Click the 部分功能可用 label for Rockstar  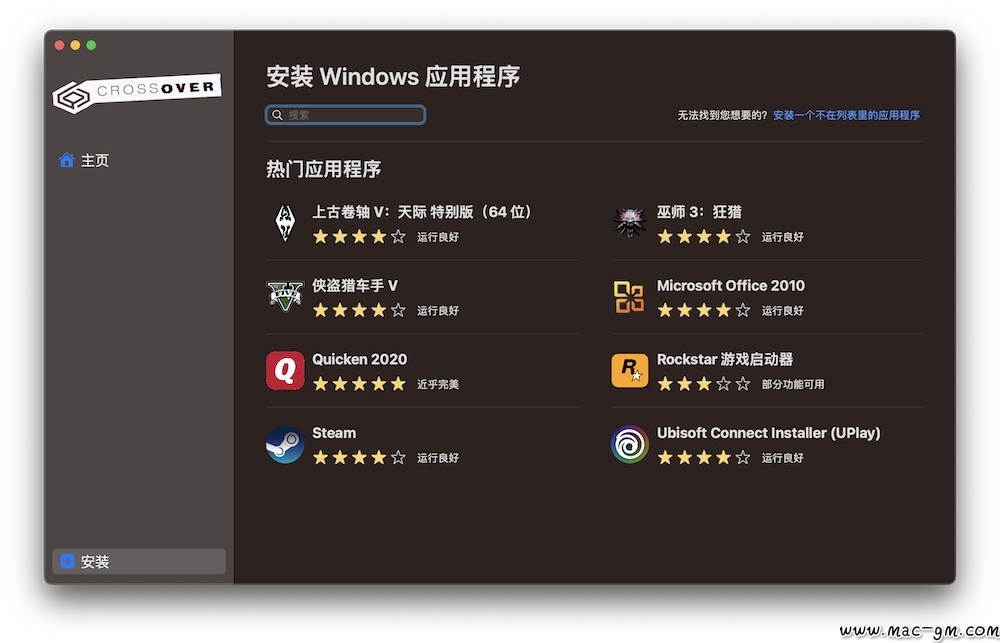point(793,385)
